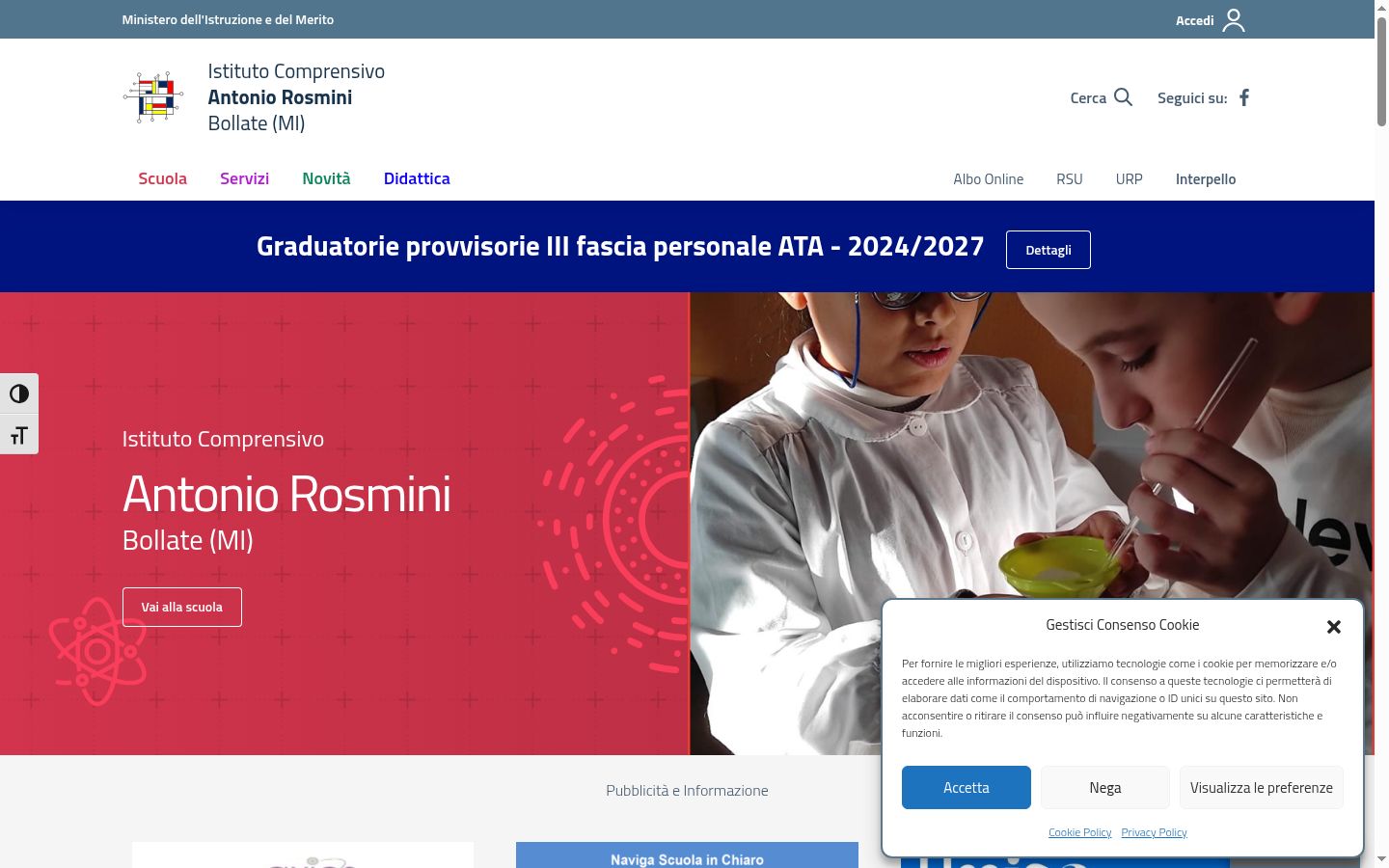
Task: Click the Graduatorie provvisorie III fascia headline
Action: tap(620, 246)
